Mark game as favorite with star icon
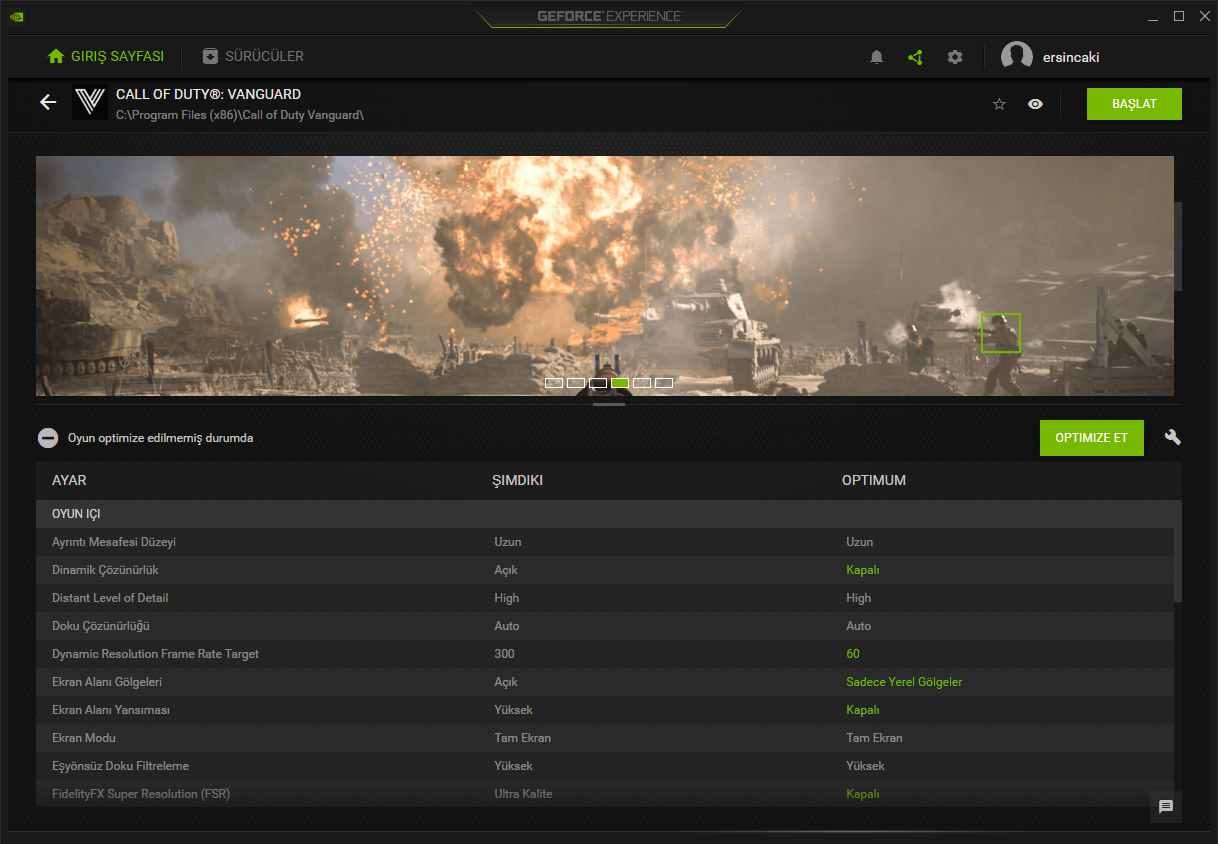The height and width of the screenshot is (844, 1218). coord(999,104)
